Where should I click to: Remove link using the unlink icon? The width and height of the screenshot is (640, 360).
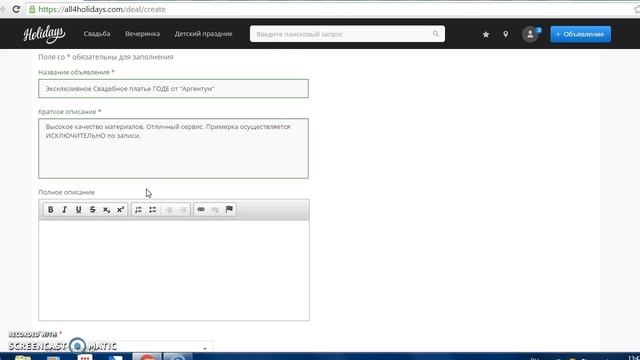pyautogui.click(x=215, y=209)
